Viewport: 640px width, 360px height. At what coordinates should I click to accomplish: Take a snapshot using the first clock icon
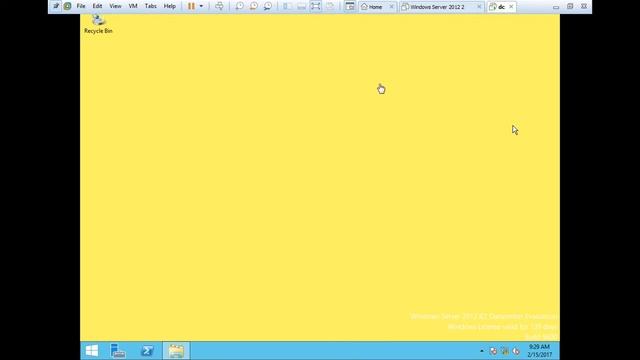click(240, 6)
